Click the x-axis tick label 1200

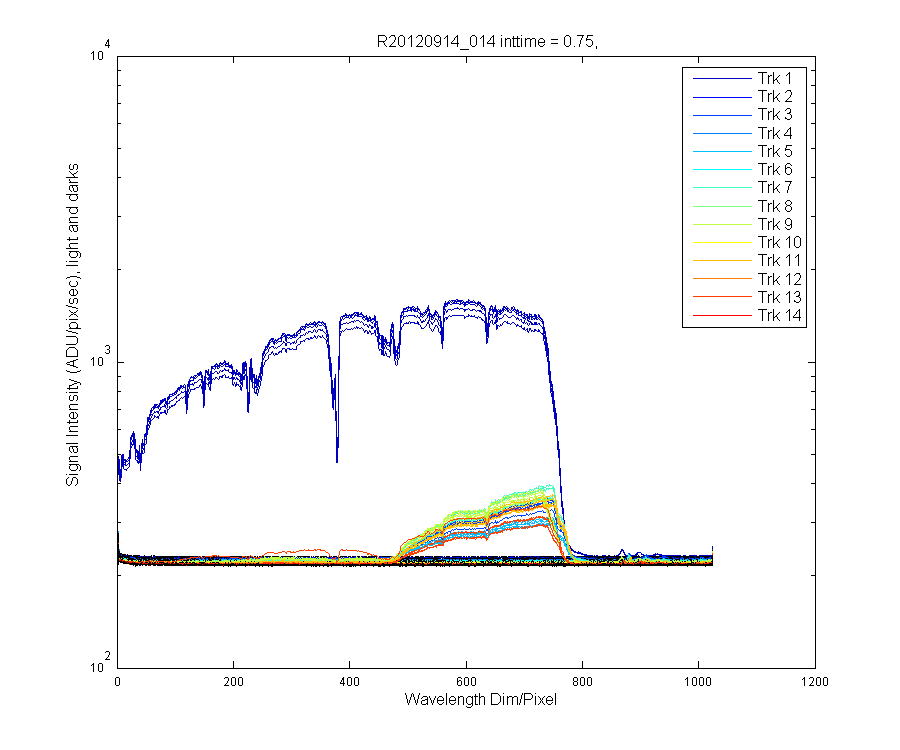(x=815, y=682)
